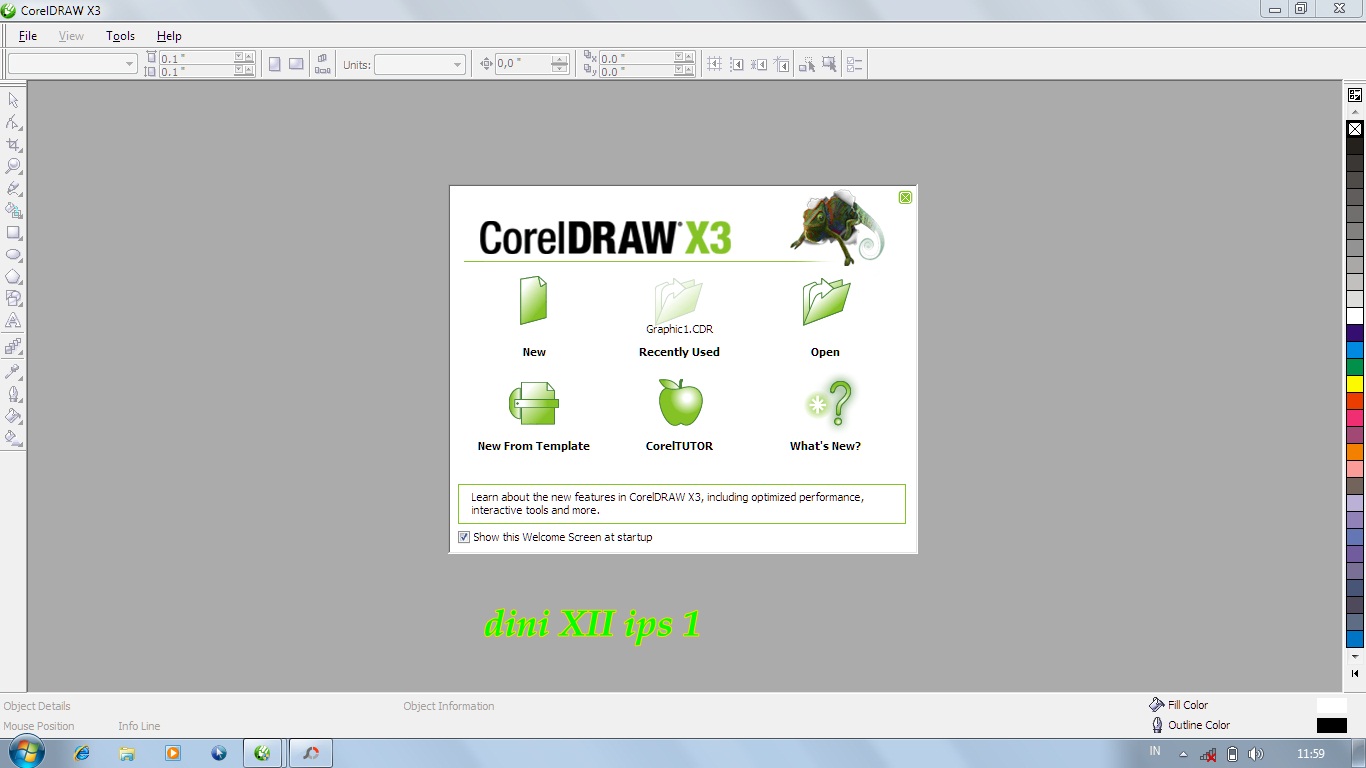Select the Interactive Fill tool
1366x768 pixels.
(13, 437)
